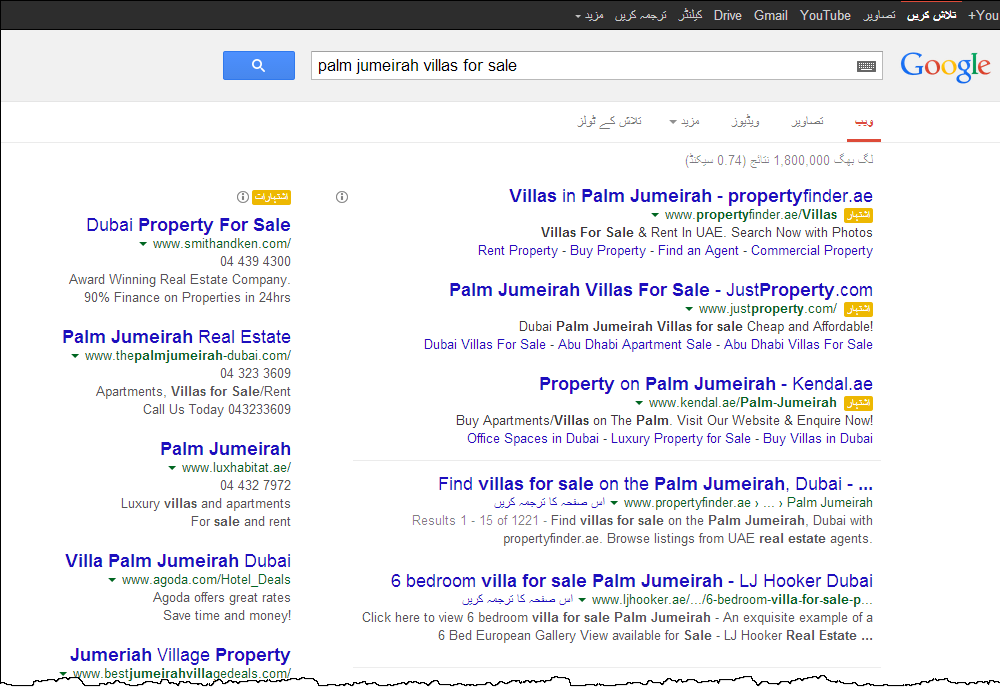Click the Dubai Villas For Sale sitelink
The width and height of the screenshot is (1000, 688).
tap(485, 344)
